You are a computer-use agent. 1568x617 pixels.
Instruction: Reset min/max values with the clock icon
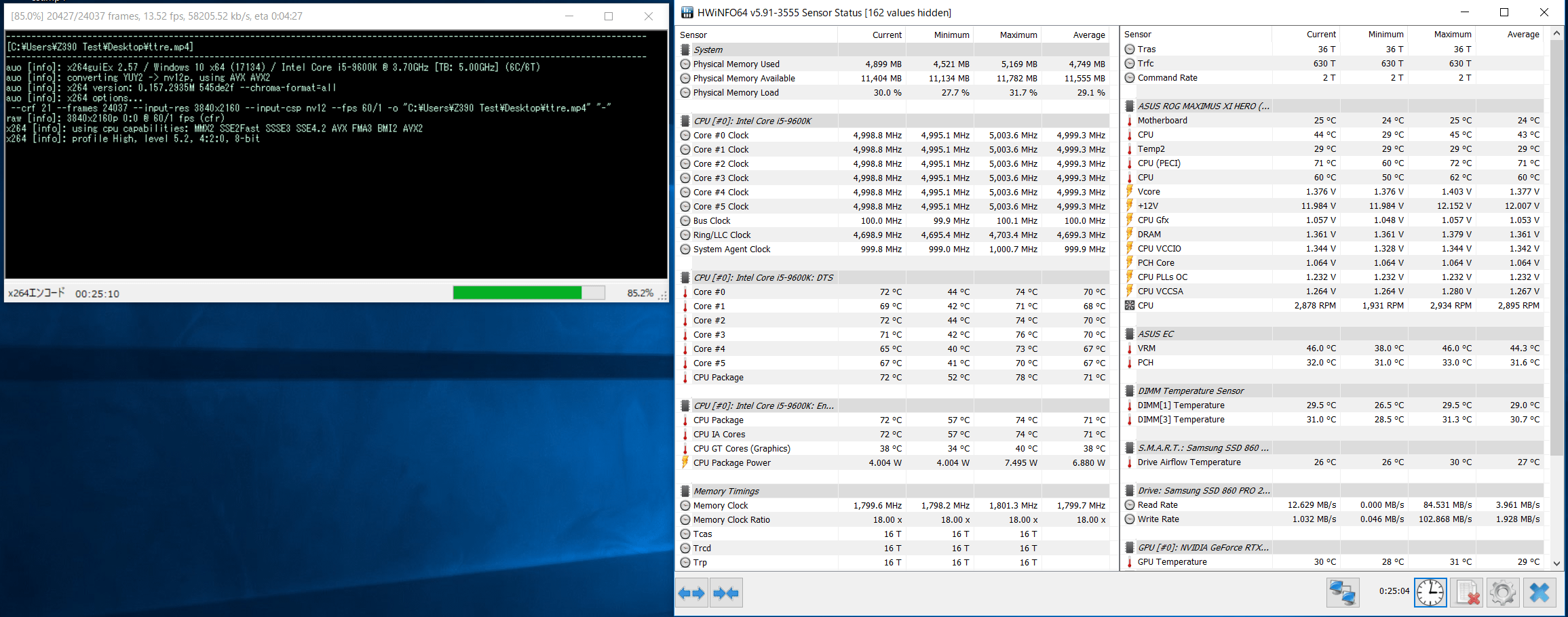pos(1430,593)
